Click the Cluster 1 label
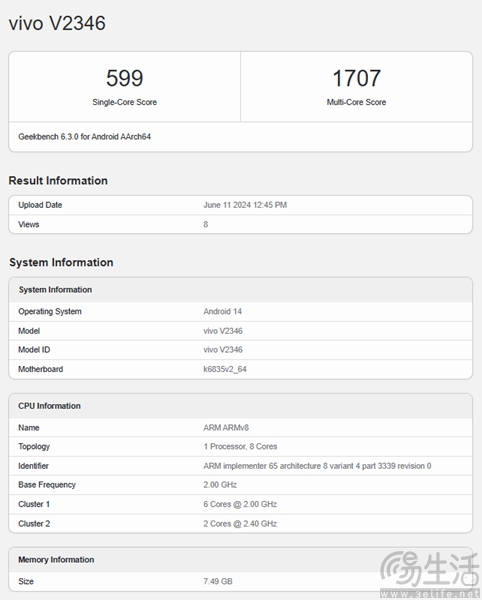Screen dimensions: 482x600 tap(34, 504)
